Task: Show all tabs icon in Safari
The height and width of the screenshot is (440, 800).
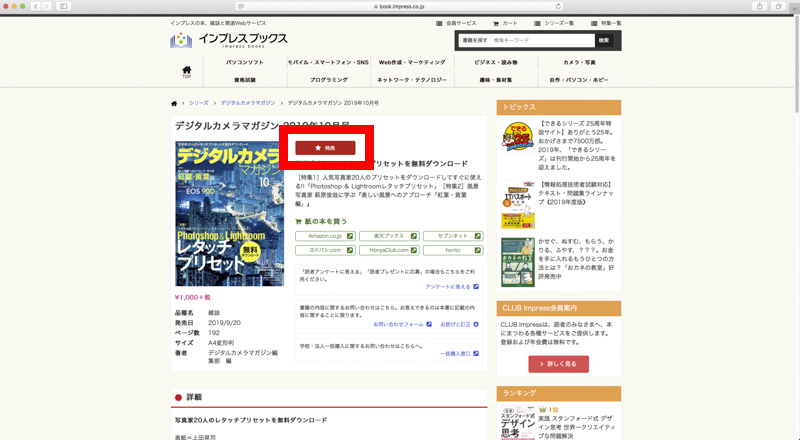Action: (778, 6)
